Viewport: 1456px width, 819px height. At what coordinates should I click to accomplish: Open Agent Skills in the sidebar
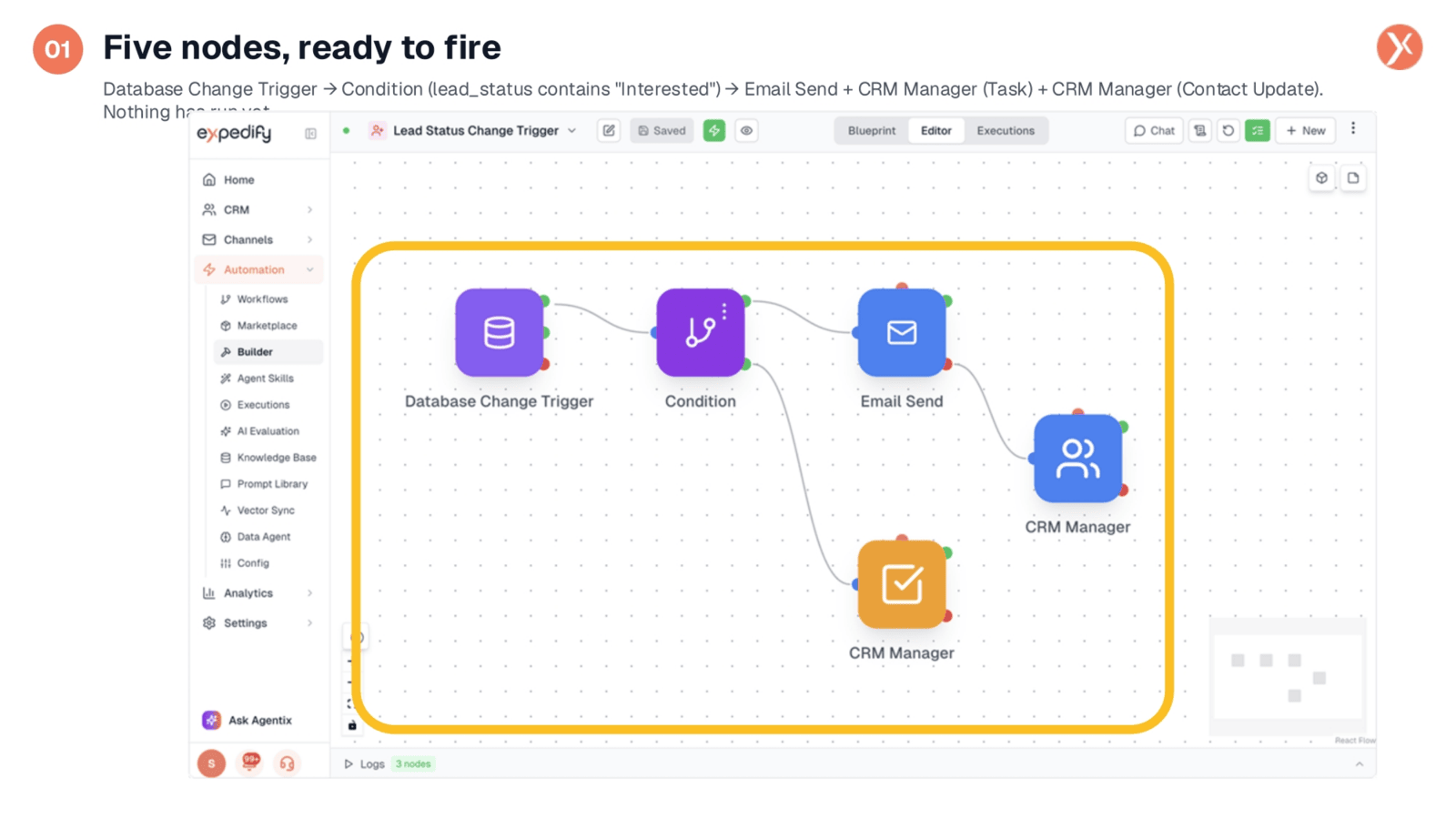[x=268, y=378]
